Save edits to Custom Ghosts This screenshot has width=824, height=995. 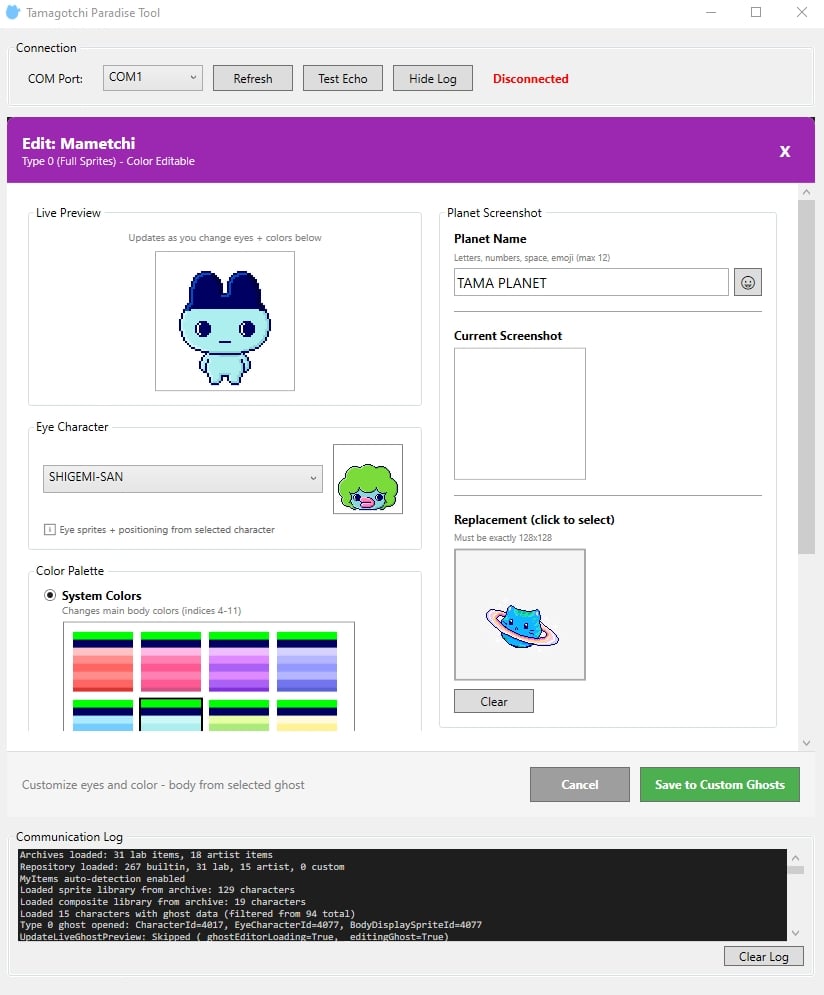point(719,784)
